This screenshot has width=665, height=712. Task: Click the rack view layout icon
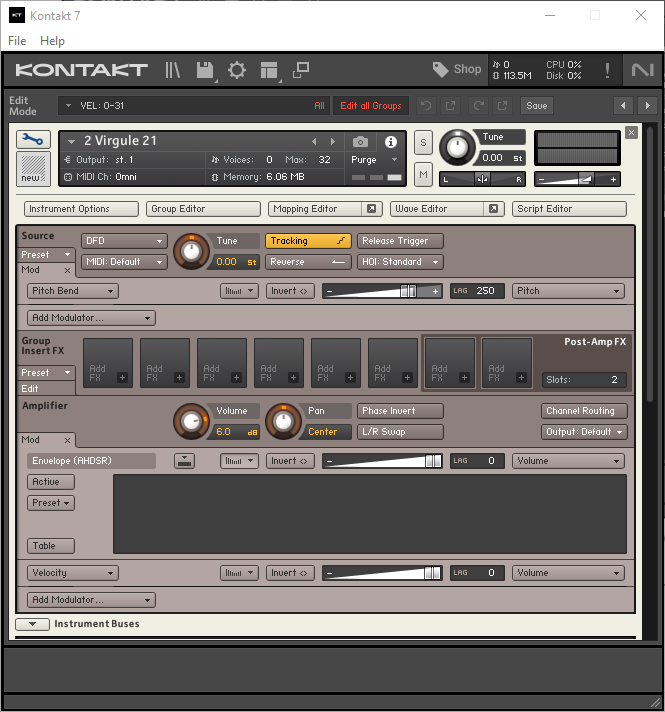(x=268, y=70)
